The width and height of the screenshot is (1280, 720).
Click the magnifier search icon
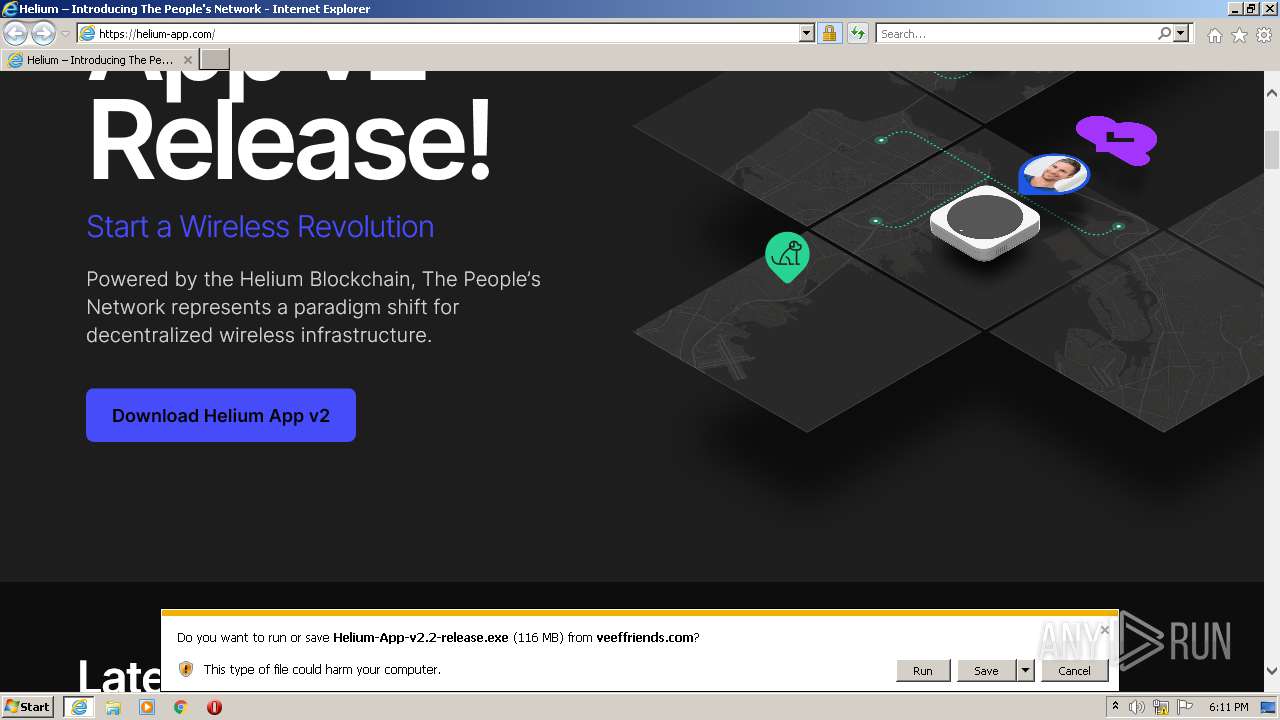[x=1164, y=34]
